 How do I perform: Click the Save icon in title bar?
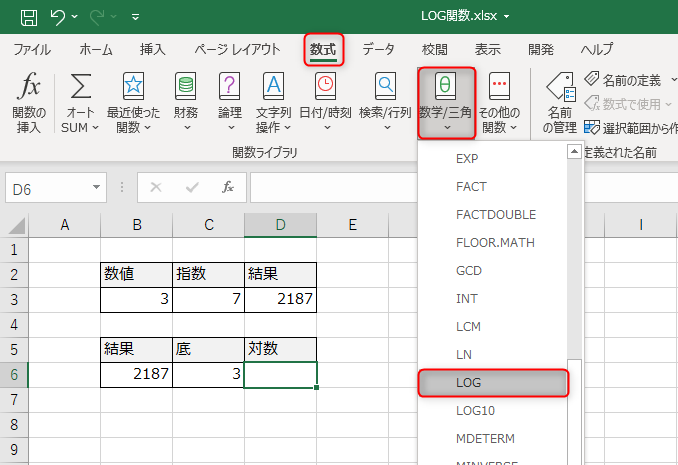pyautogui.click(x=29, y=16)
